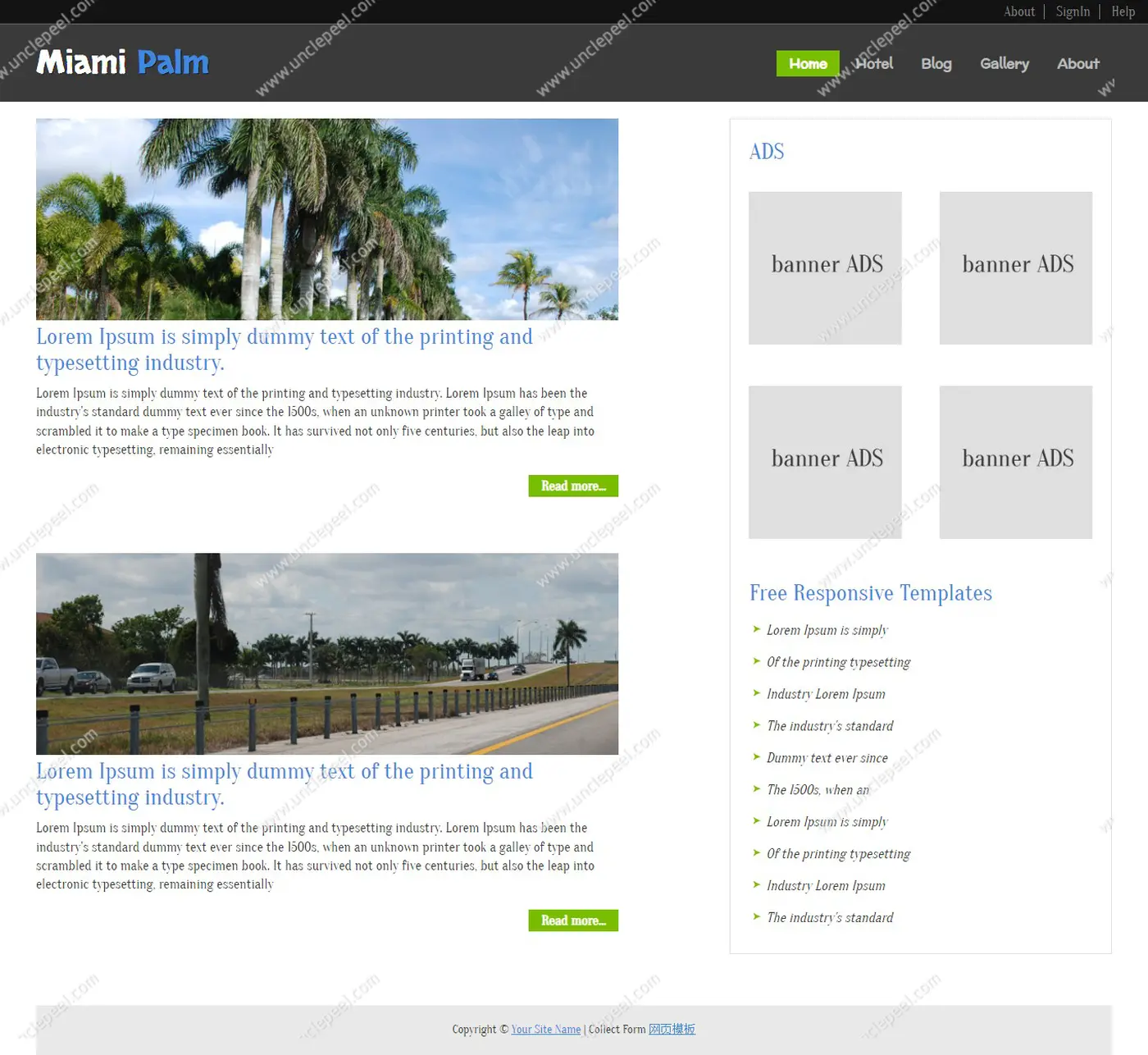Viewport: 1148px width, 1055px height.
Task: Open the second article headline under highway photo
Action: (x=285, y=784)
